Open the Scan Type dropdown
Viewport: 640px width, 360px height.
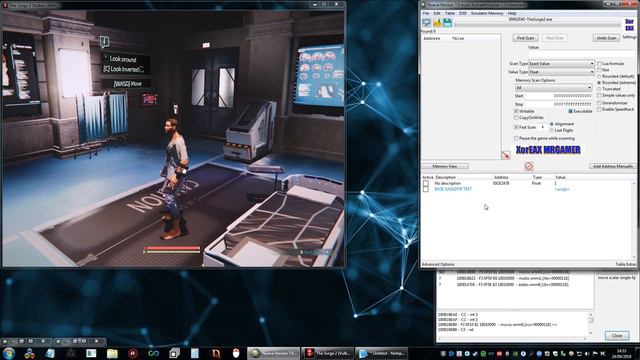561,64
